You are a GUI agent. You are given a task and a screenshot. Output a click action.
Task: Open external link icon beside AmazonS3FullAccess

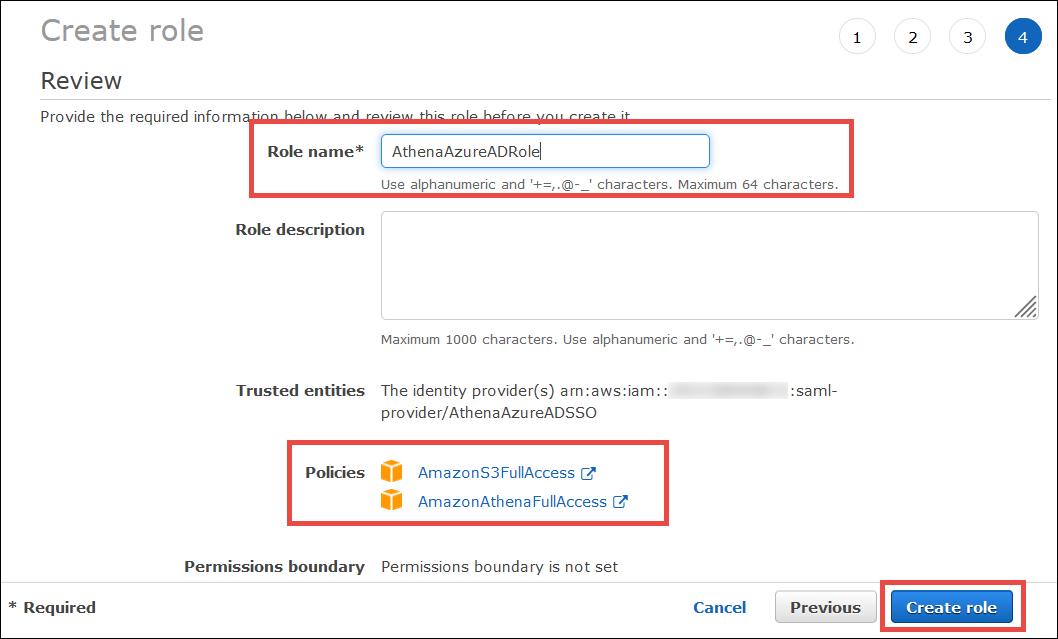589,473
